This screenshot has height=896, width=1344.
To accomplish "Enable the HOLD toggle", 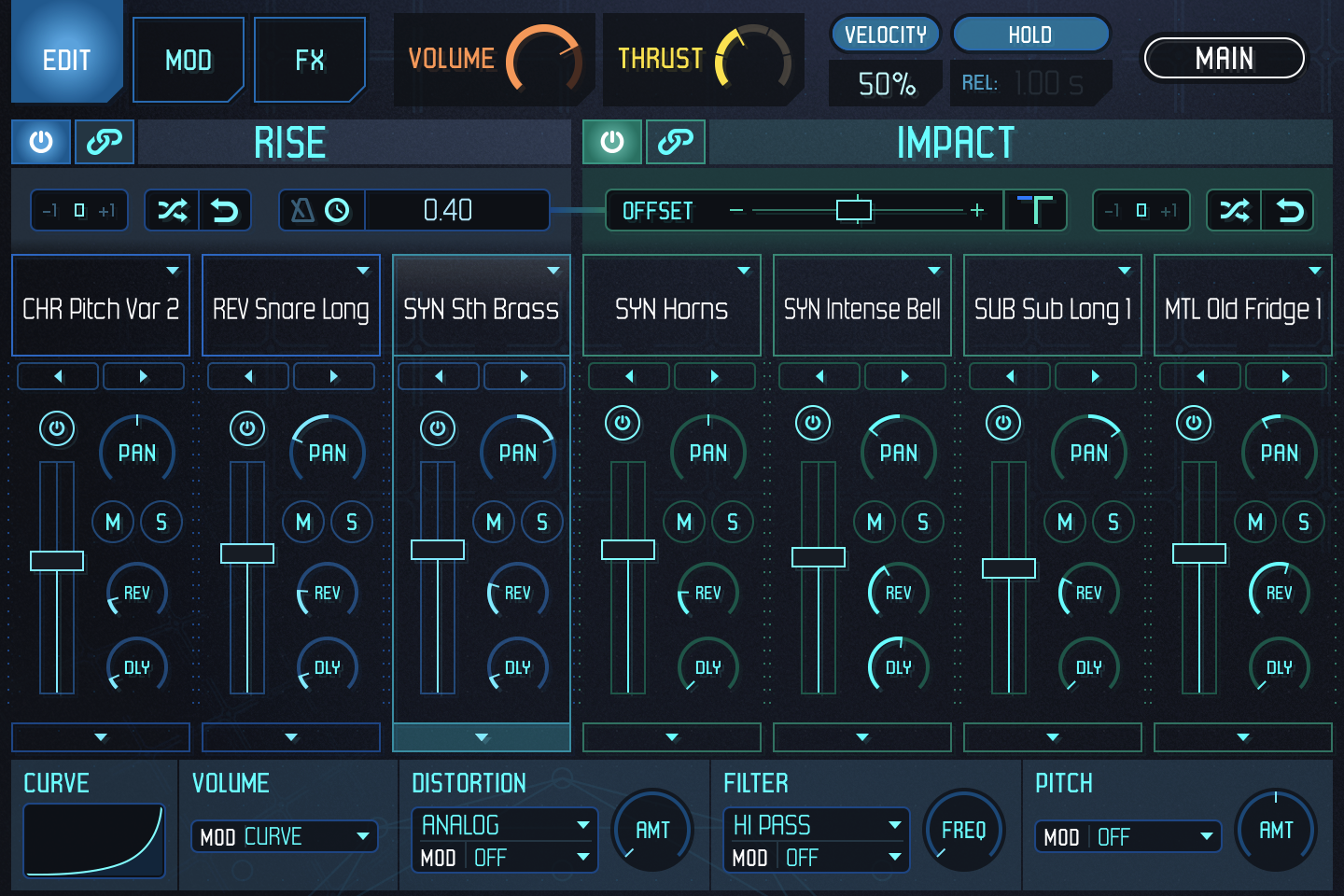I will click(1029, 34).
